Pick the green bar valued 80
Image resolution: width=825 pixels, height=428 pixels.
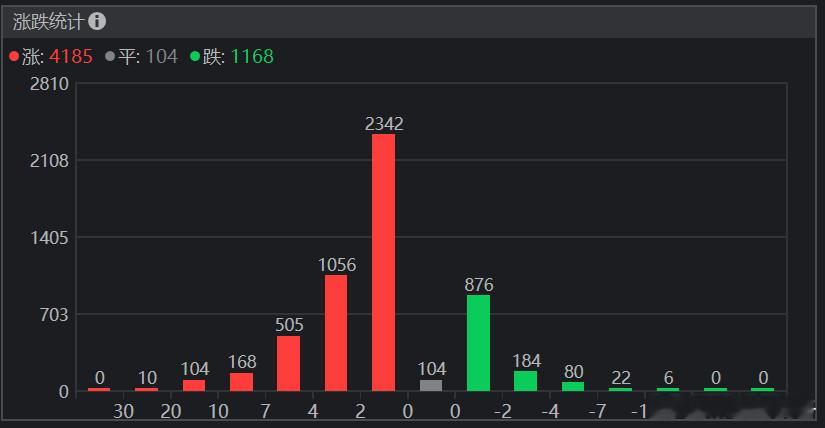tap(573, 387)
